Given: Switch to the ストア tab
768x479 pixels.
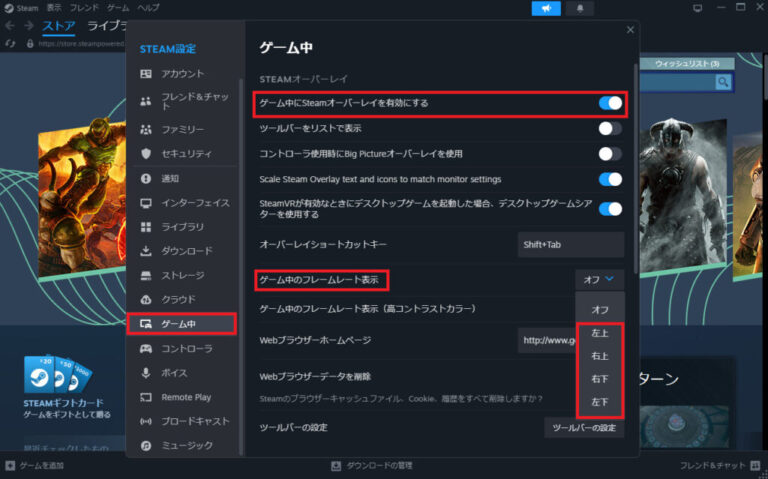Looking at the screenshot, I should pyautogui.click(x=59, y=26).
